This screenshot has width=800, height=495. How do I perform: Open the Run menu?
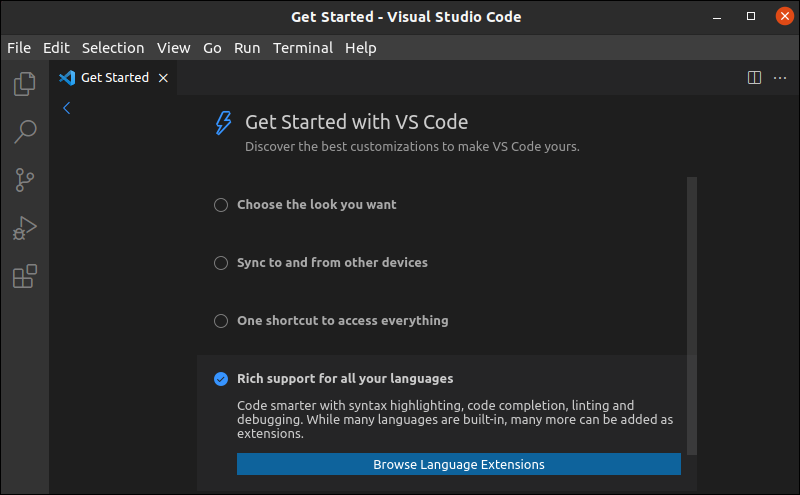pyautogui.click(x=247, y=48)
